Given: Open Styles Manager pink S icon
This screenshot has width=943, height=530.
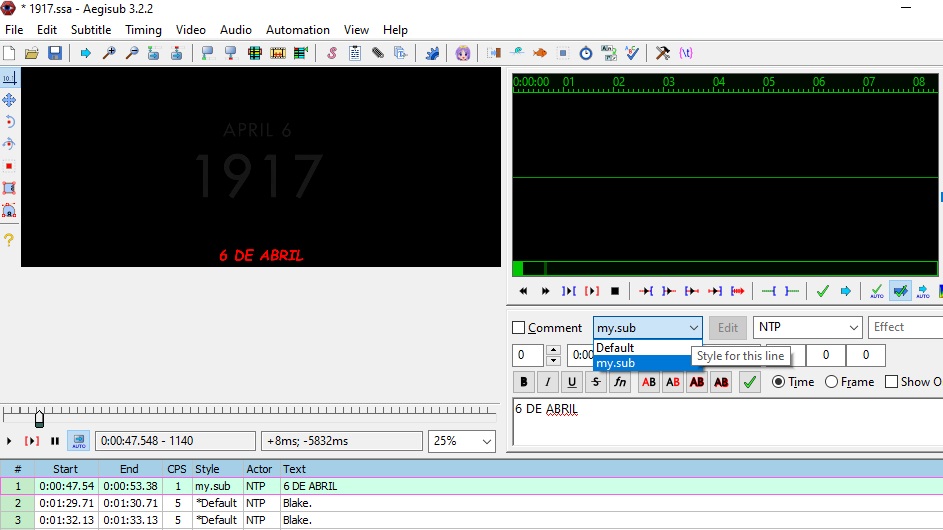Looking at the screenshot, I should pos(331,53).
